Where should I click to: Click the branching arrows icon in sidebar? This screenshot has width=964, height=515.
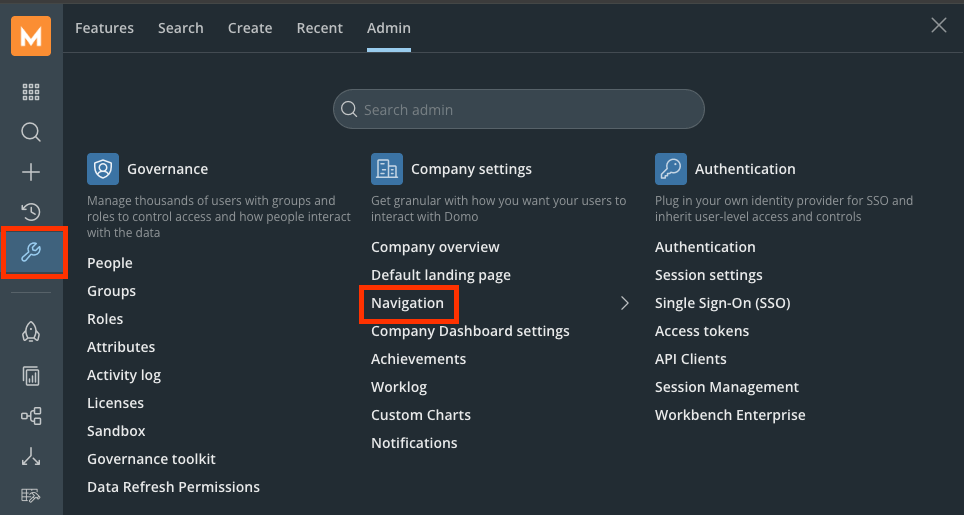point(31,457)
